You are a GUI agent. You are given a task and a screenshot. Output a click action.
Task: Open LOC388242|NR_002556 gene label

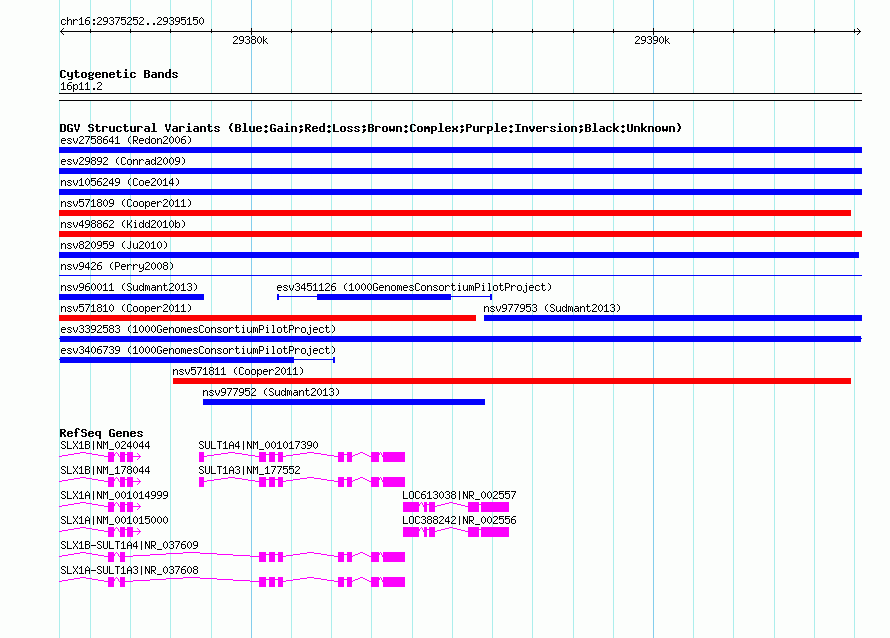coord(459,520)
